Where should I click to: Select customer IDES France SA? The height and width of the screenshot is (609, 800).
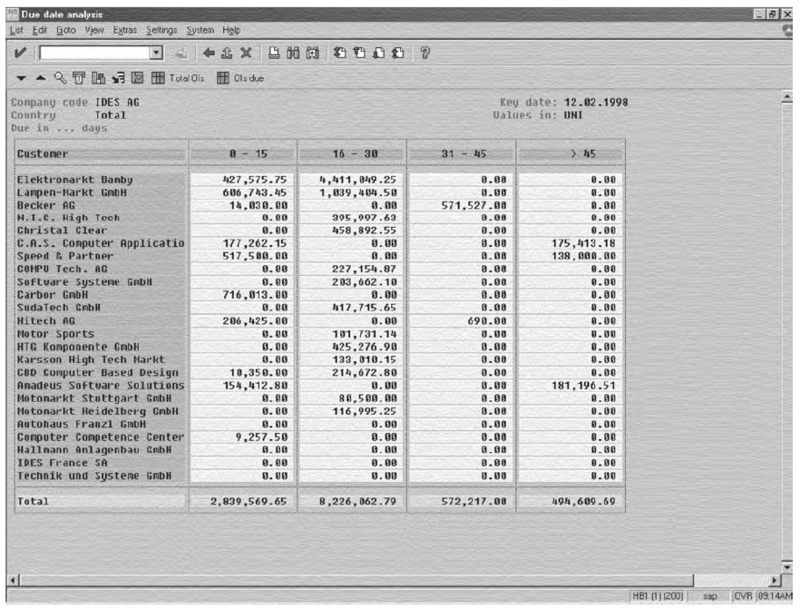(x=62, y=463)
